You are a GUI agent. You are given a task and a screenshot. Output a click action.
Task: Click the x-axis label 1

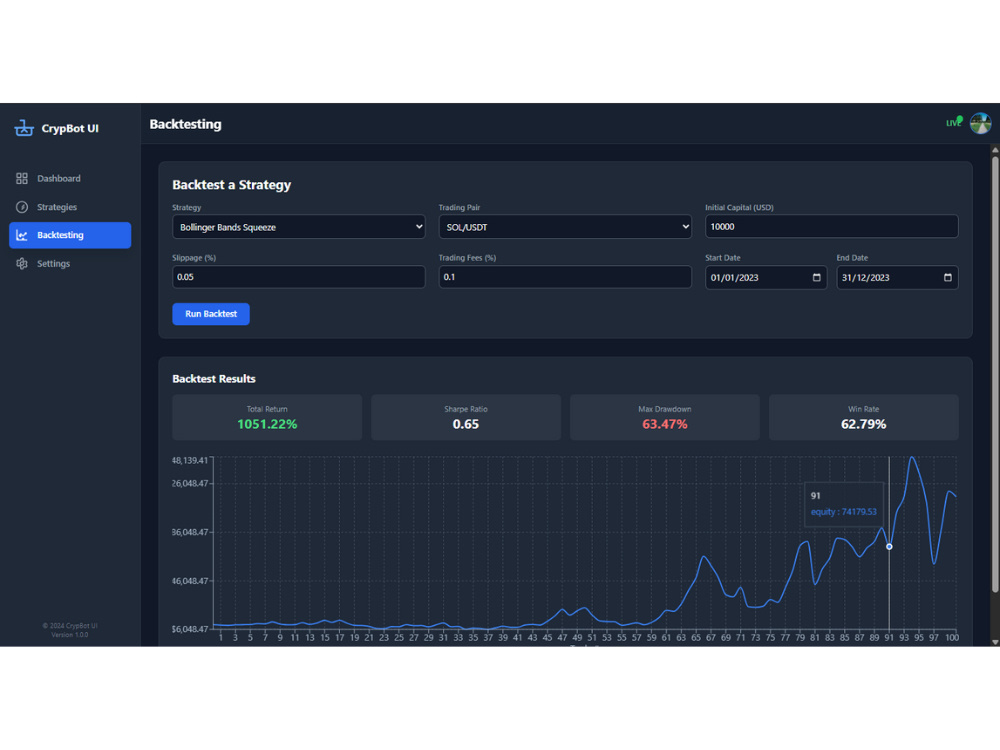tap(221, 638)
